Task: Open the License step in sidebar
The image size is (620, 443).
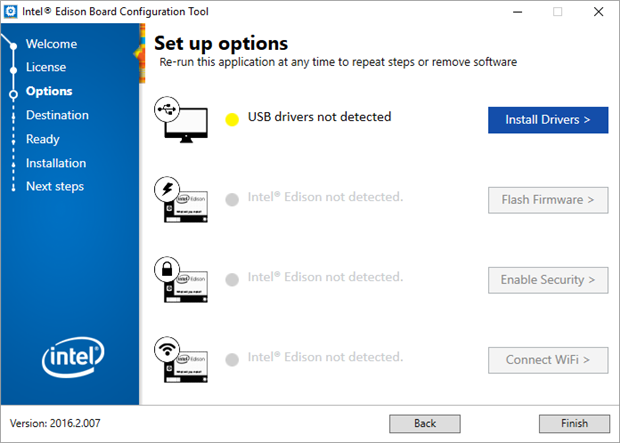Action: coord(46,67)
